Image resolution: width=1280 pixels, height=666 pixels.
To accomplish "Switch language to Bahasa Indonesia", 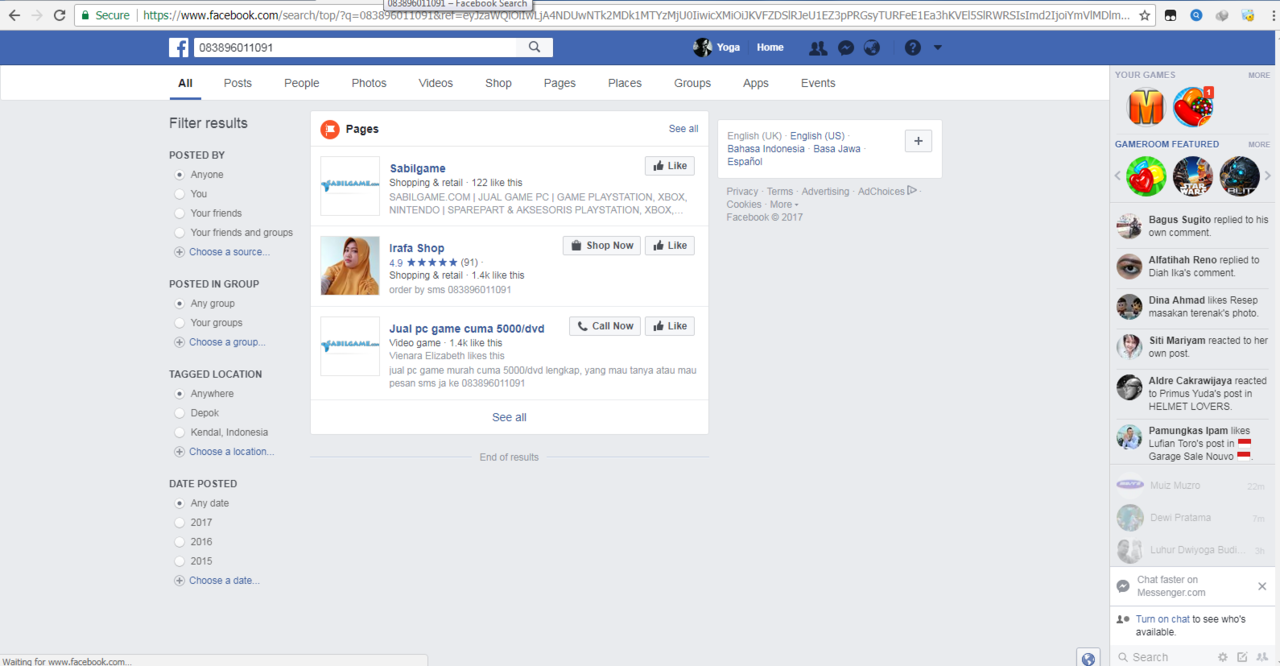I will (766, 149).
